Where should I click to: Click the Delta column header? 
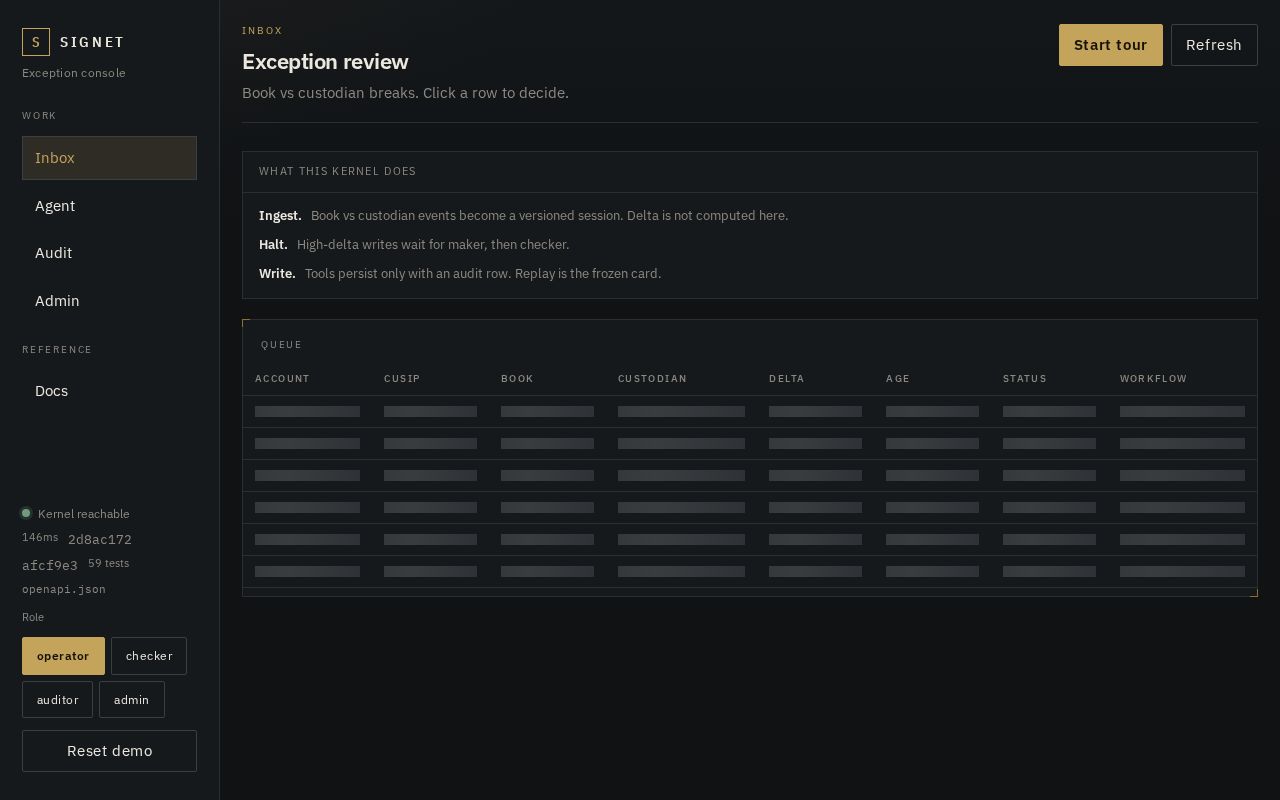pyautogui.click(x=786, y=378)
